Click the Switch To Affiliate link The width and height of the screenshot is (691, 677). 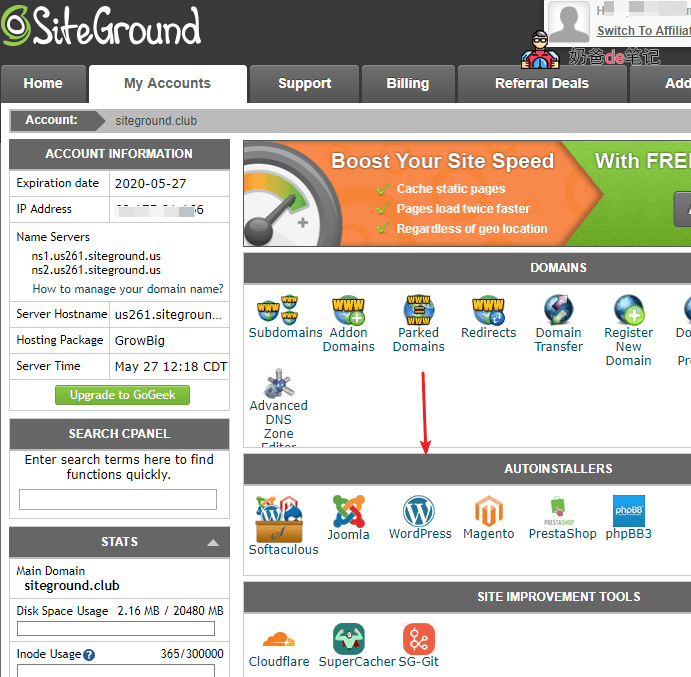[x=644, y=30]
